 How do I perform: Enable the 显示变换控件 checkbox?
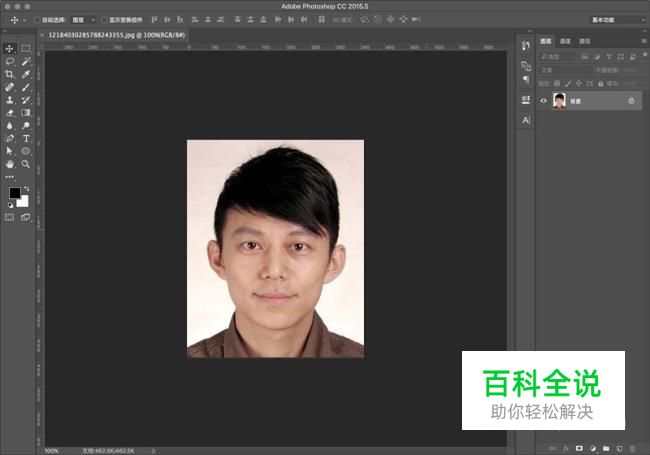[x=104, y=19]
